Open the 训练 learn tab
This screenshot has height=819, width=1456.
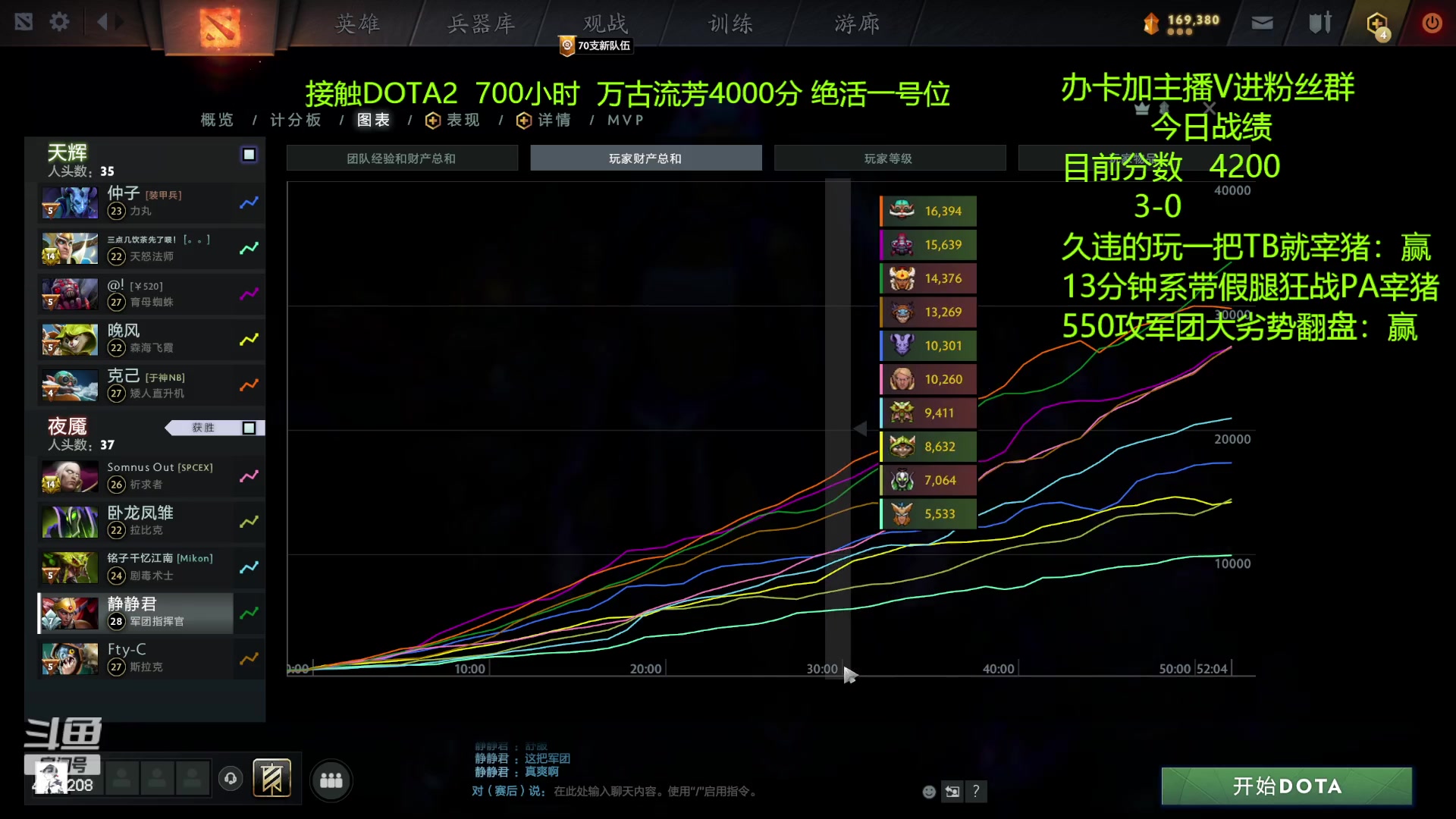pos(730,24)
